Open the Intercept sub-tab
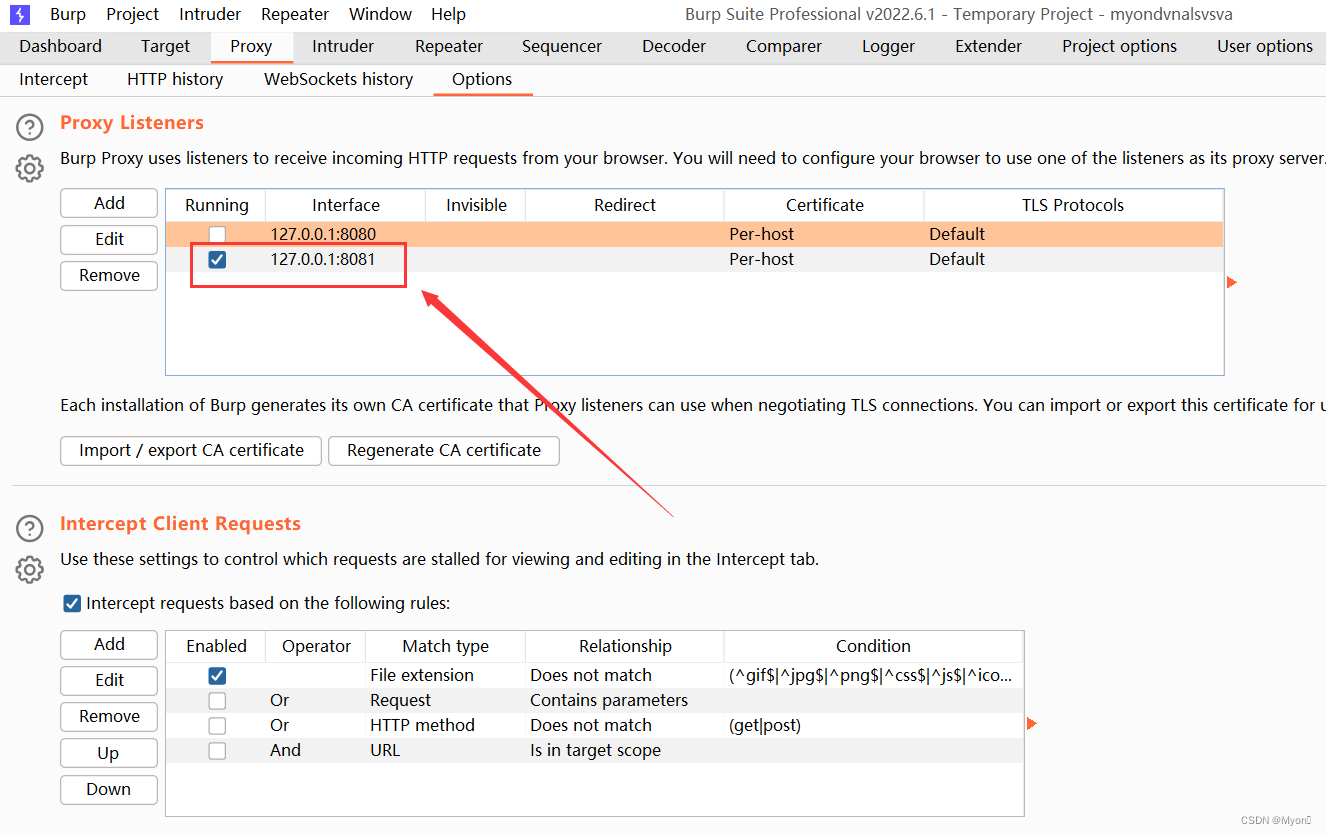 point(54,79)
